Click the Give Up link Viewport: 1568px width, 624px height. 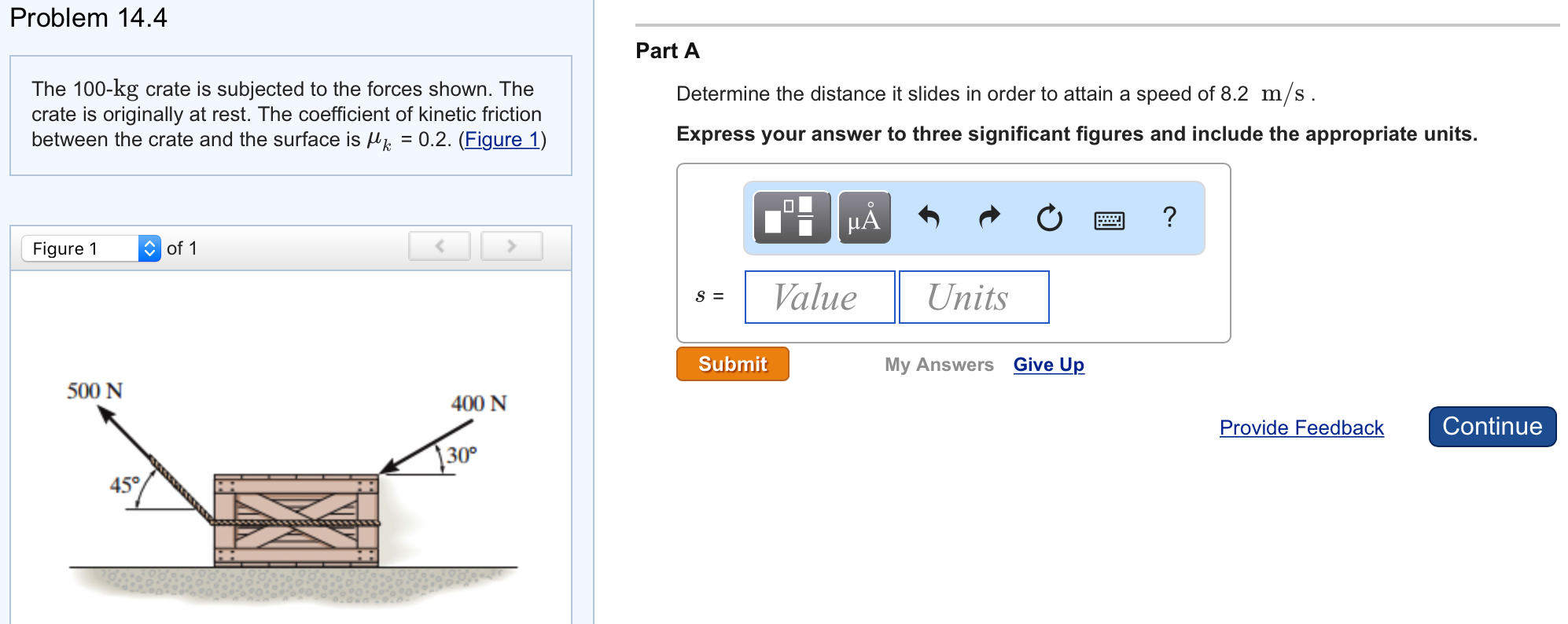1048,365
